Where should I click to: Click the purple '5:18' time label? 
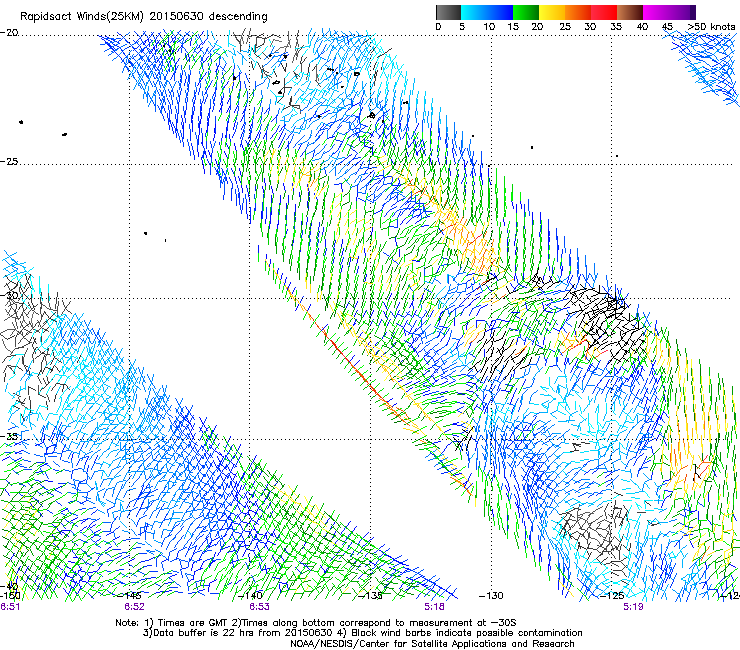(434, 607)
